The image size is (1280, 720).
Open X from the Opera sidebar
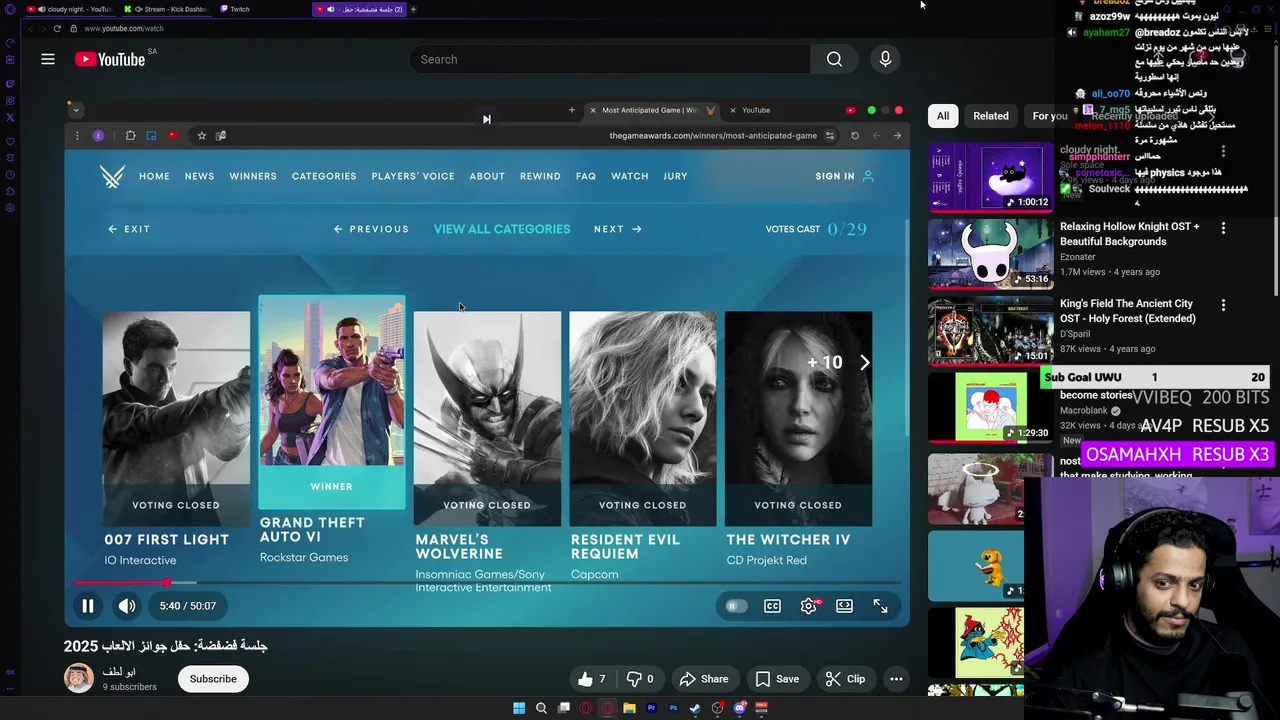click(10, 118)
